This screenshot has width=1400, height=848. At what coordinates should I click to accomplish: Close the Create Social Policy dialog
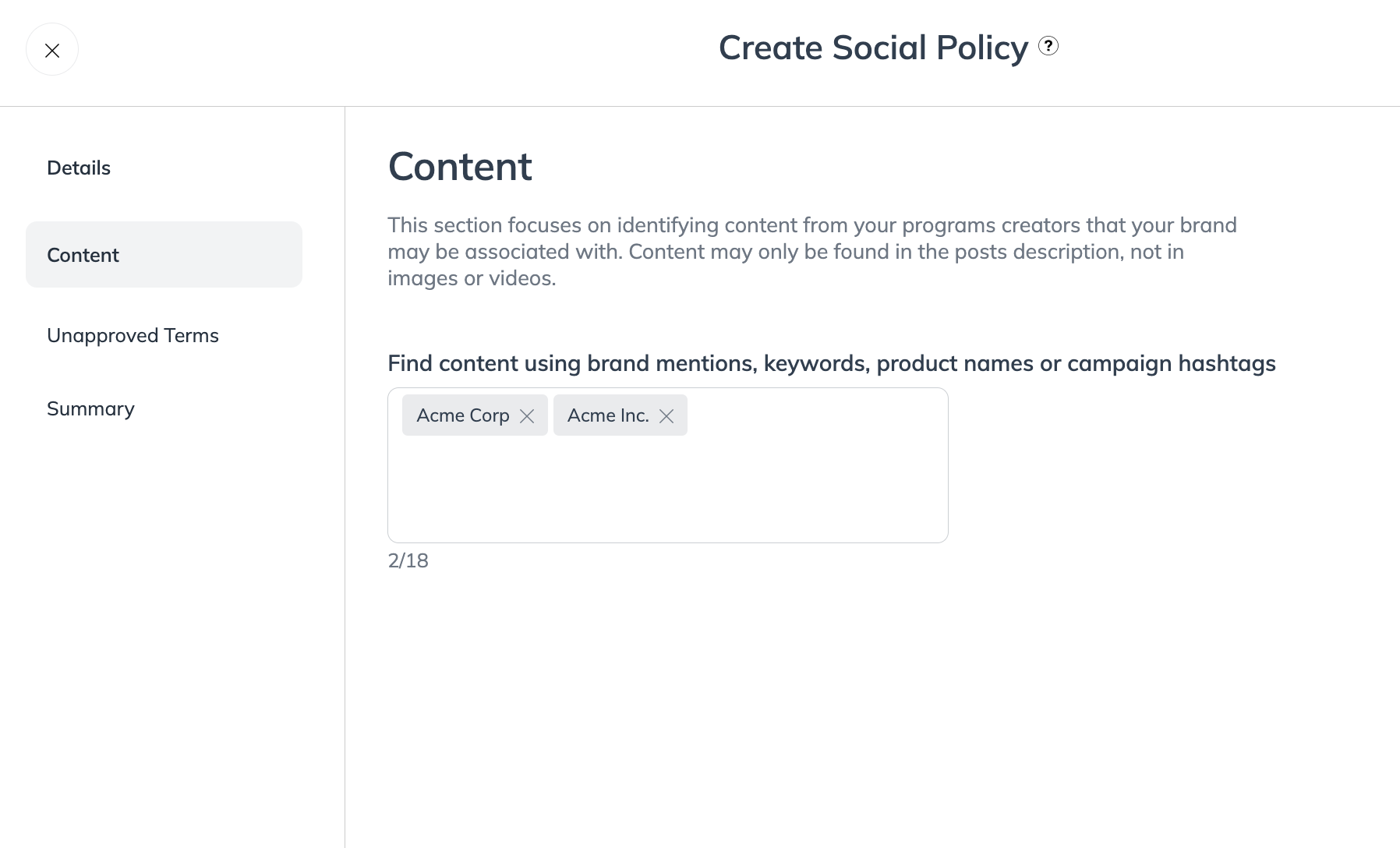tap(52, 50)
